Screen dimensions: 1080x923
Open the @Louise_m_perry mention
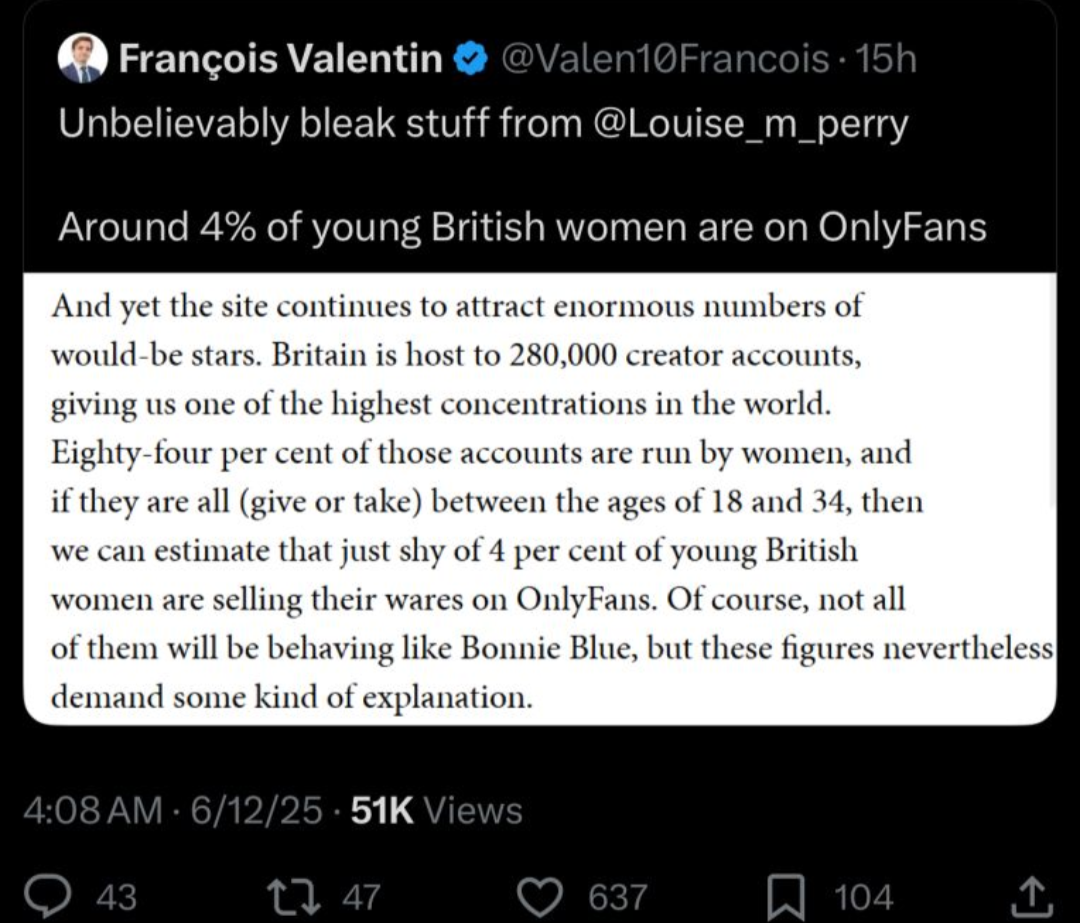[750, 125]
